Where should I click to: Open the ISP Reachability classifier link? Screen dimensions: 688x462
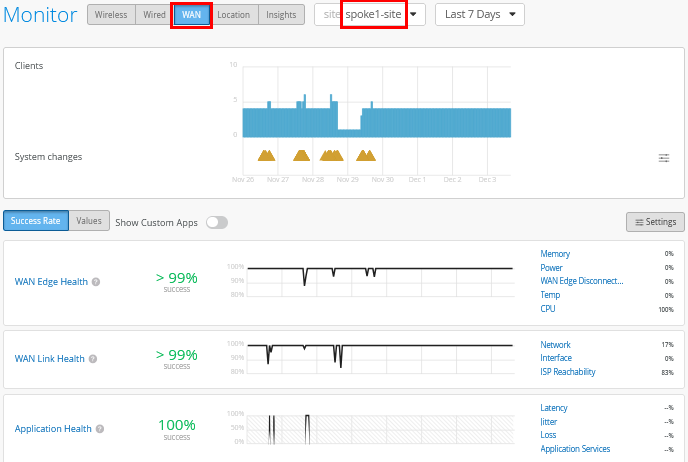[x=568, y=372]
